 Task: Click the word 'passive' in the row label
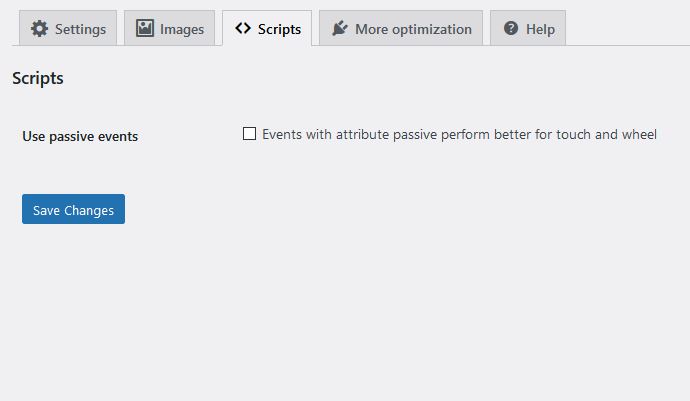pos(71,137)
